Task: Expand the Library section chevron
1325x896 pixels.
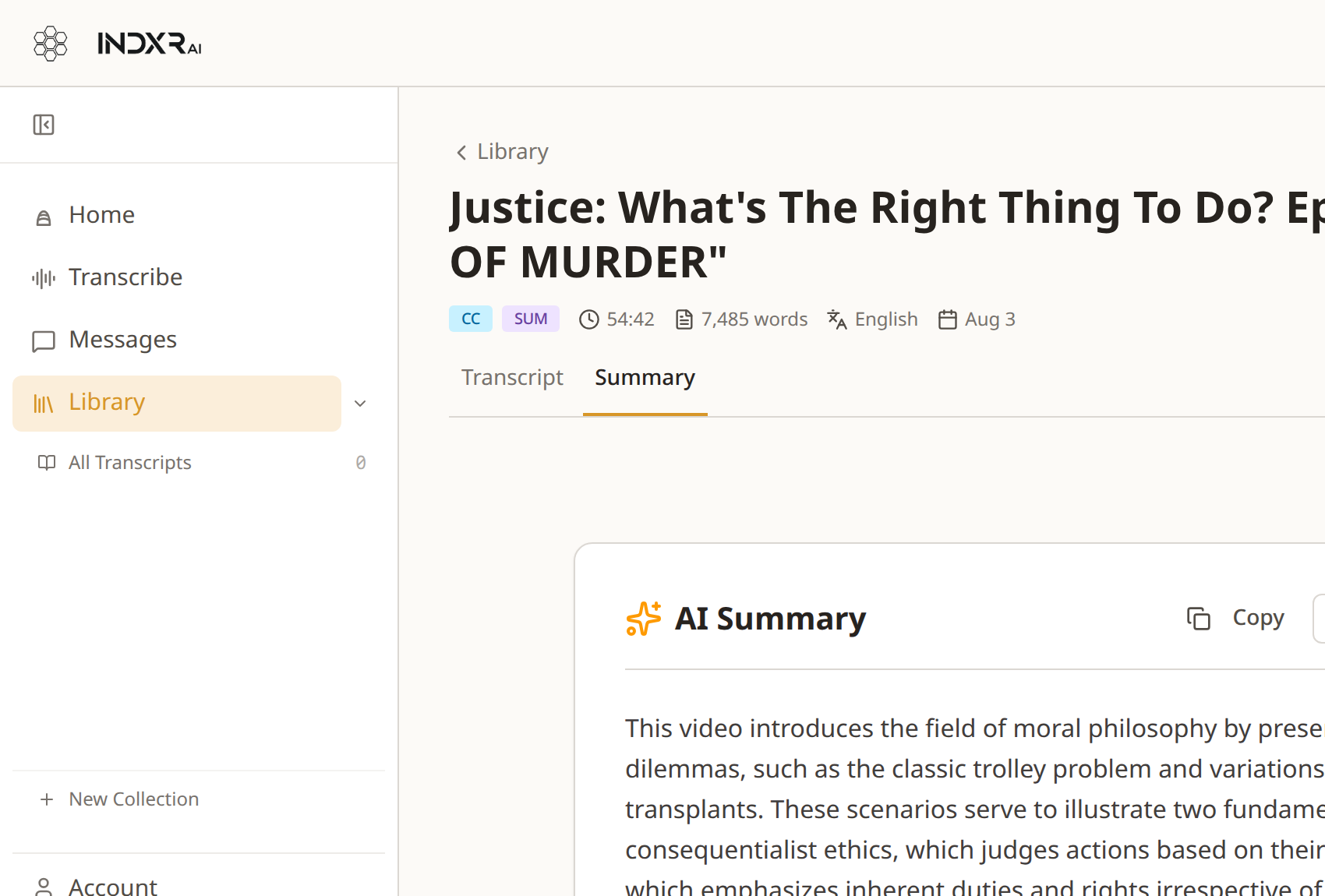Action: point(360,404)
